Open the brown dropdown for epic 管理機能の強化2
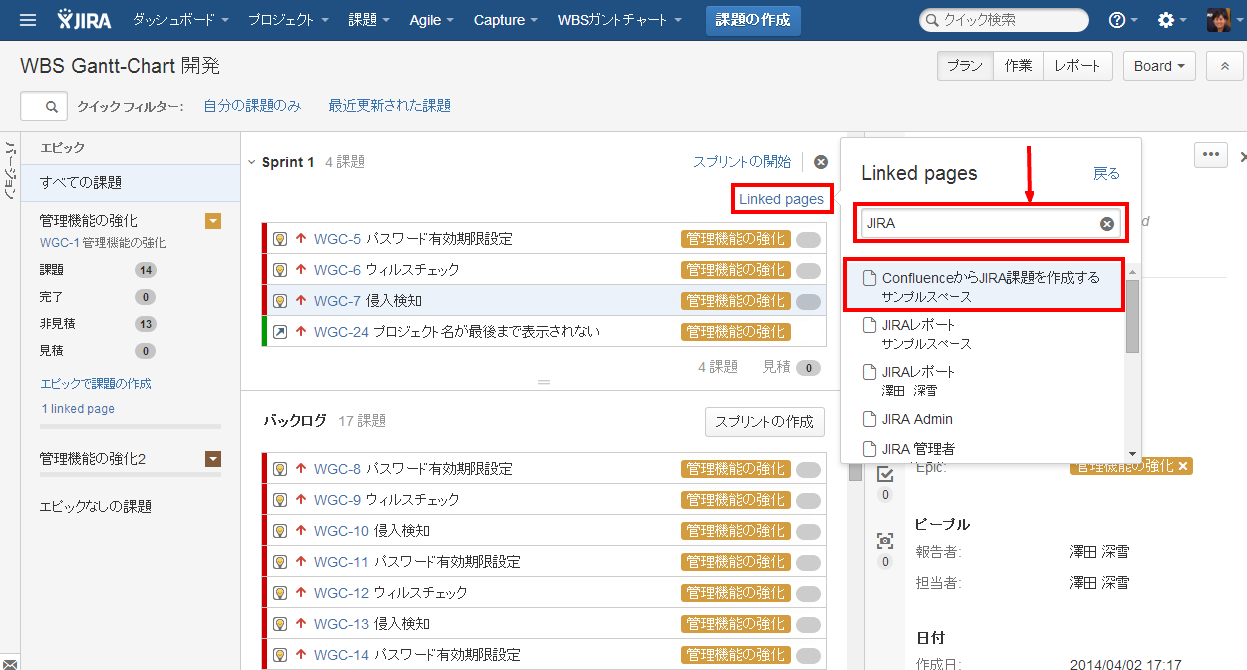1247x670 pixels. pyautogui.click(x=213, y=459)
